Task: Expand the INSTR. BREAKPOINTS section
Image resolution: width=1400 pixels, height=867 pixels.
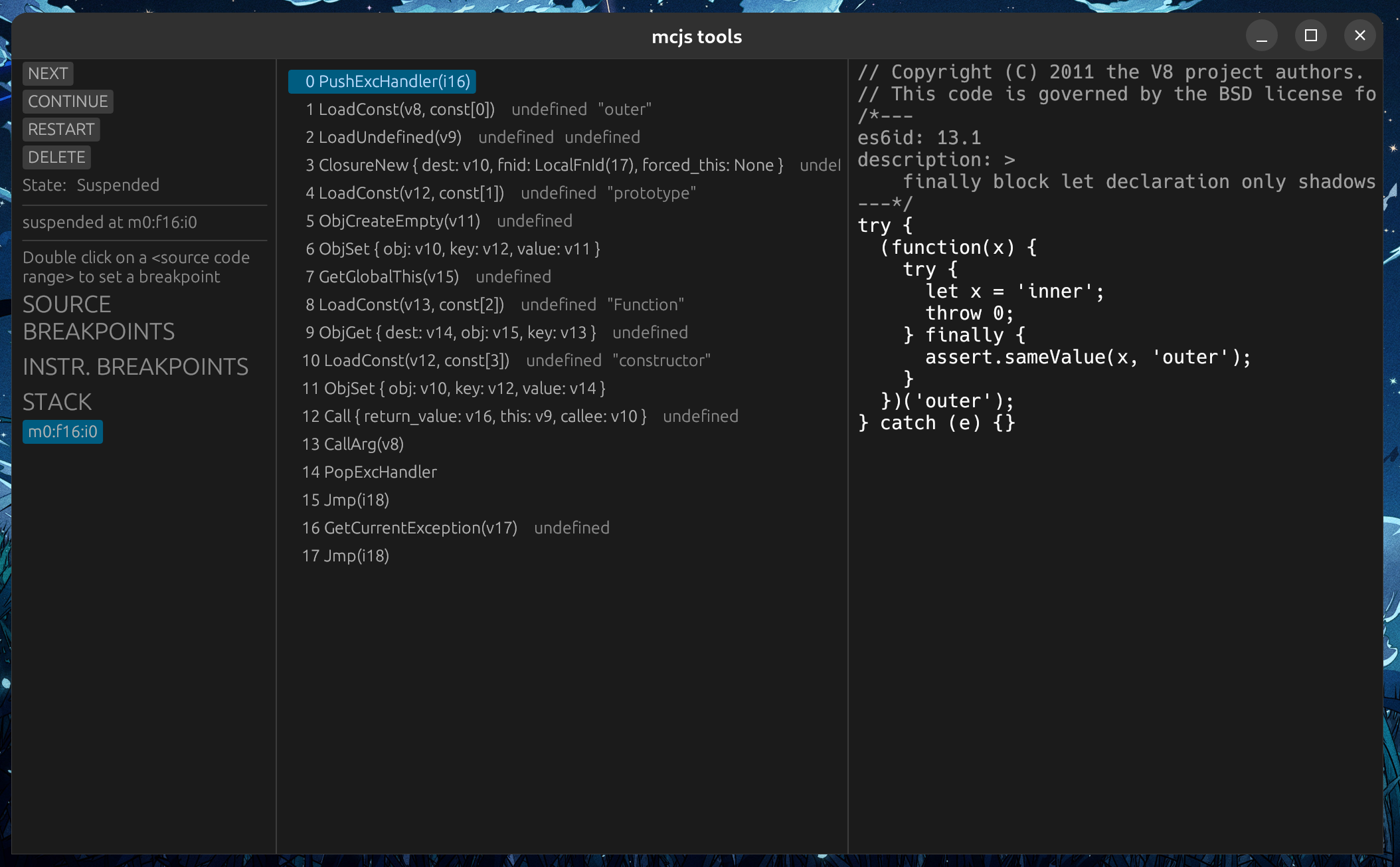Action: click(x=135, y=366)
